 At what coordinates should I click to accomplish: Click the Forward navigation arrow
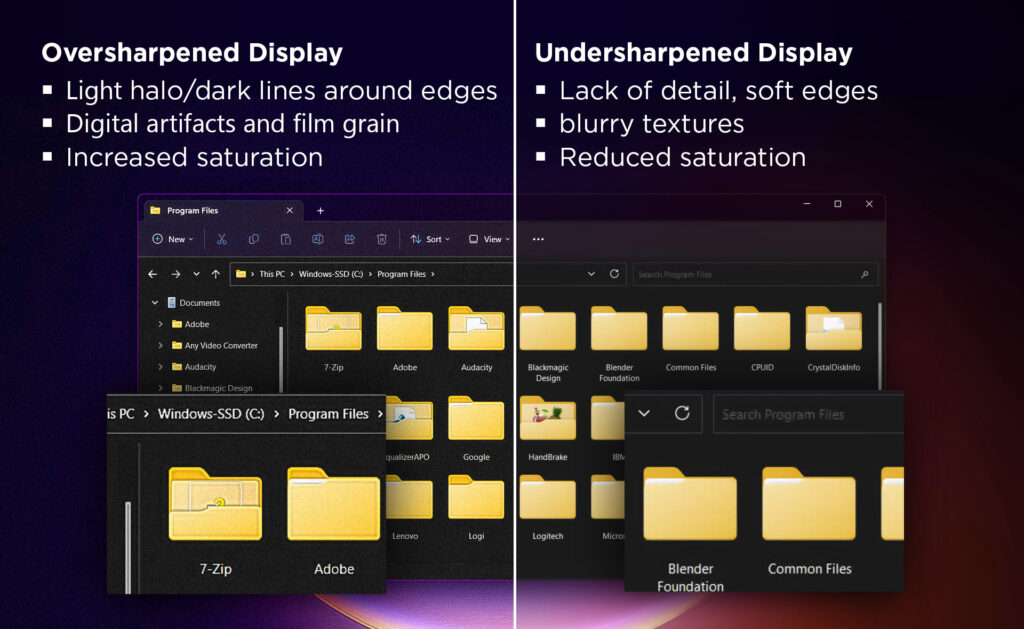[176, 274]
